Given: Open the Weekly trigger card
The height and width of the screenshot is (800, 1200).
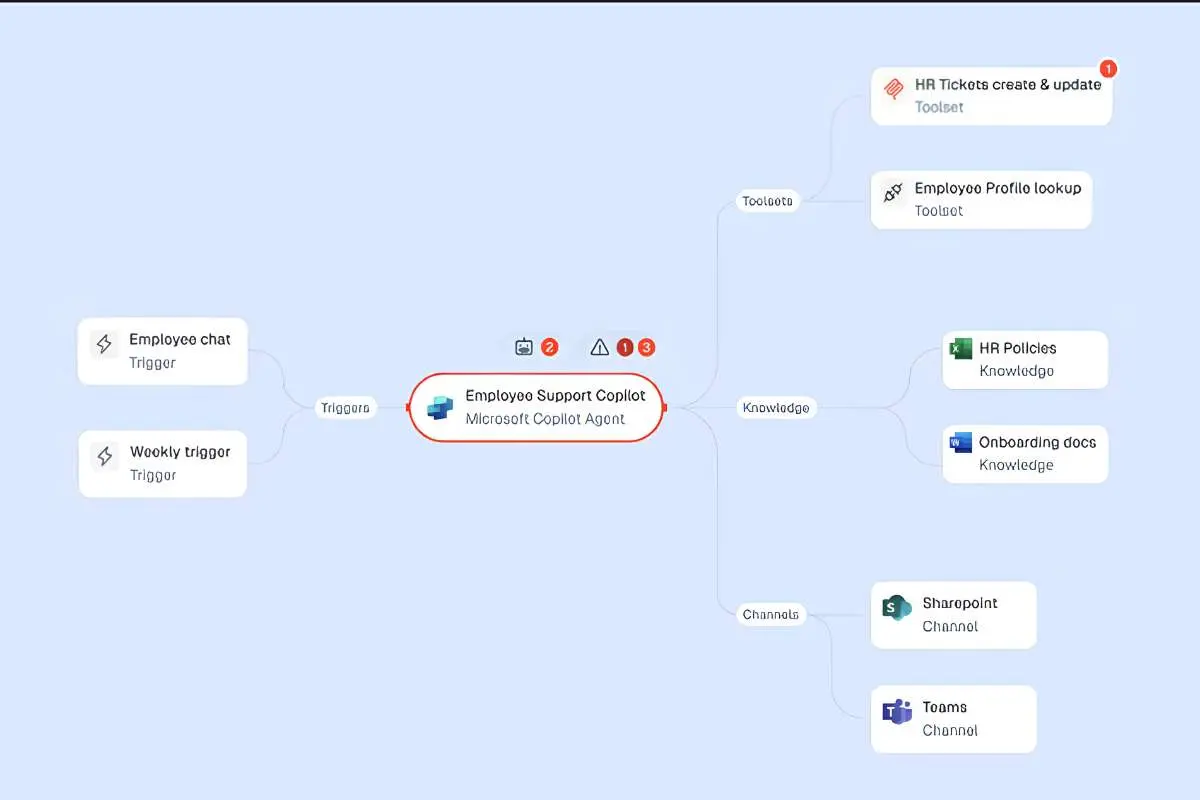Looking at the screenshot, I should 163,463.
